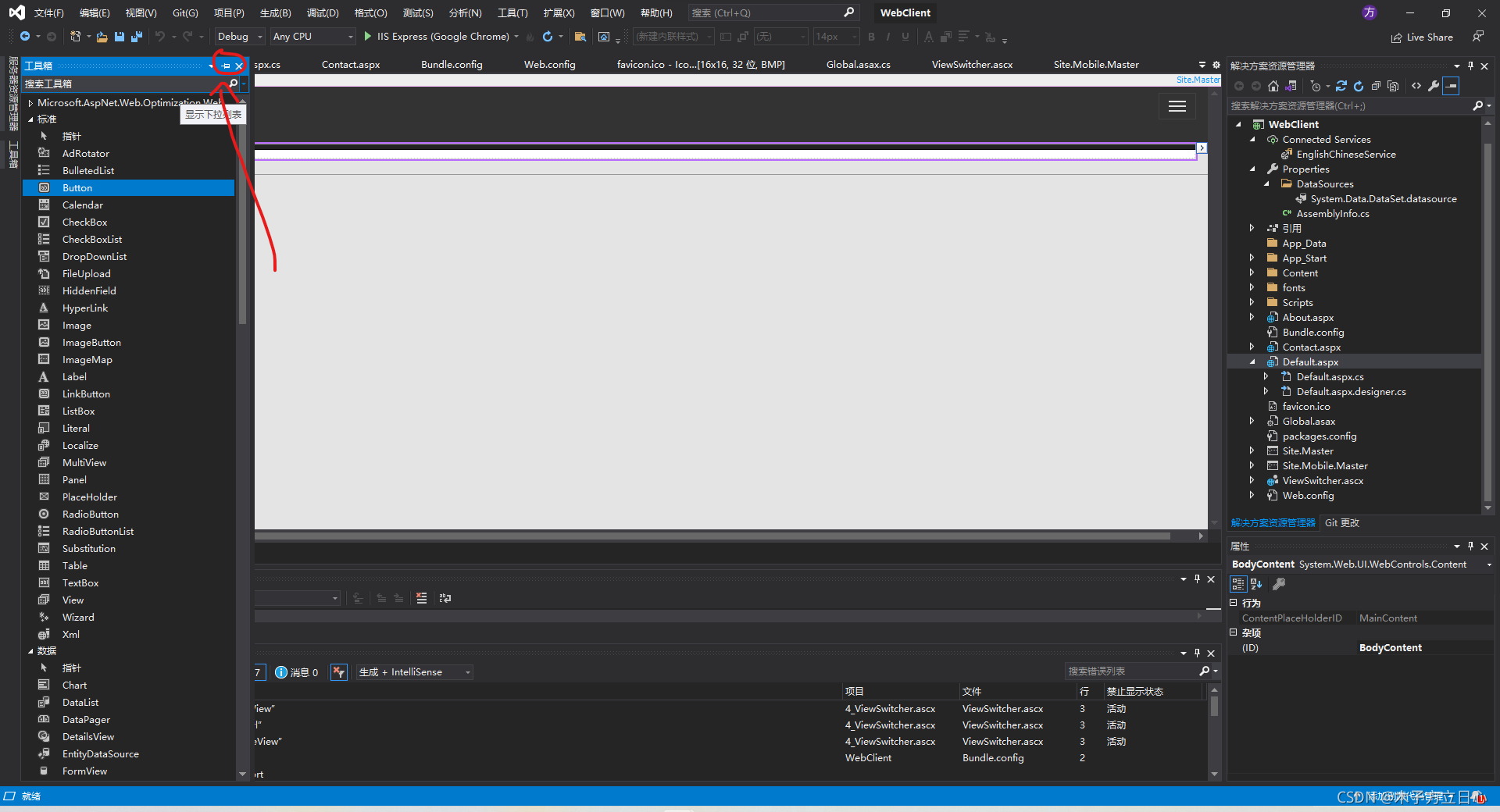Collapse the 数据 toolbox group
Image resolution: width=1500 pixels, height=812 pixels.
pyautogui.click(x=30, y=651)
